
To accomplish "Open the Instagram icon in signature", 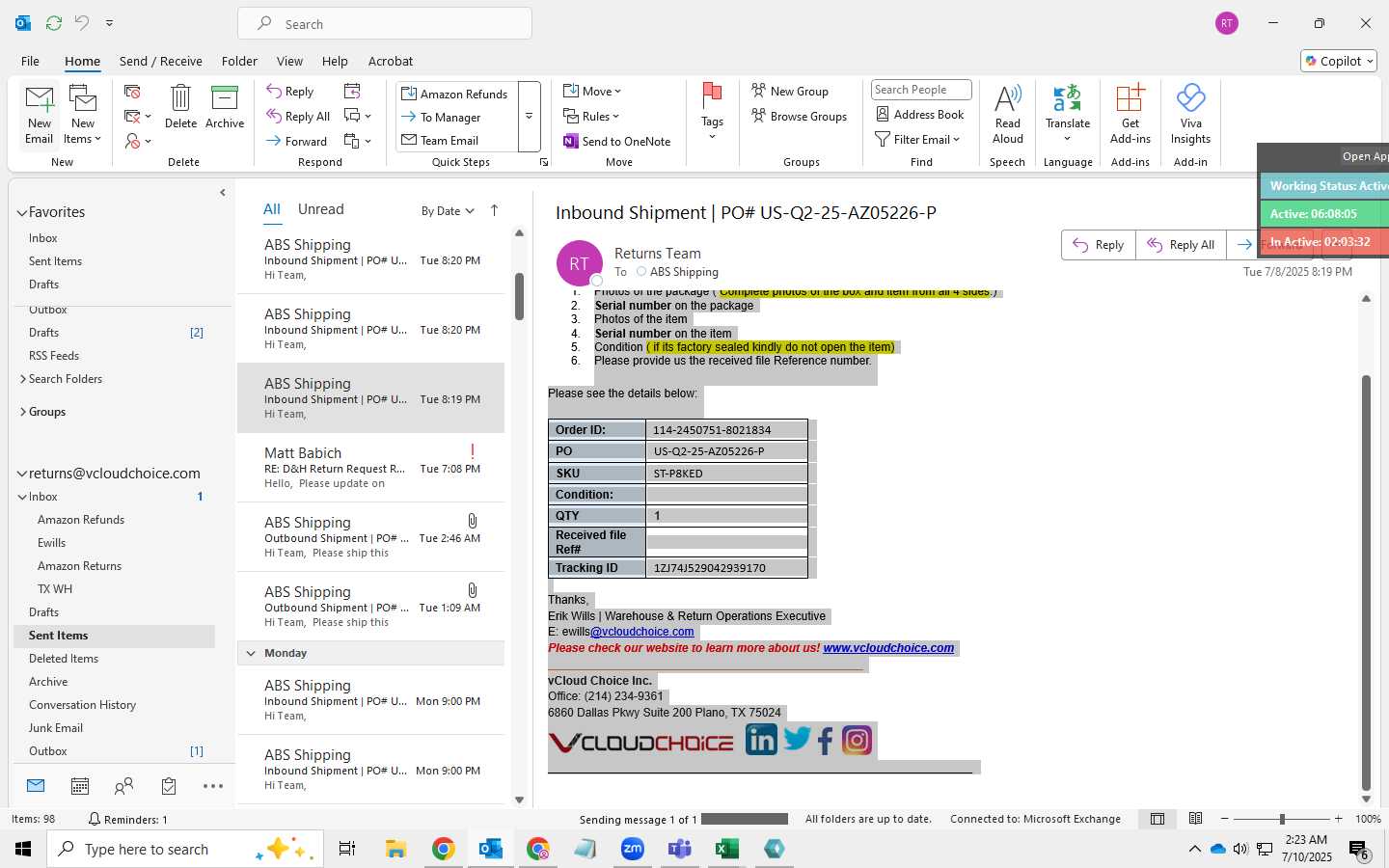I will [x=857, y=740].
